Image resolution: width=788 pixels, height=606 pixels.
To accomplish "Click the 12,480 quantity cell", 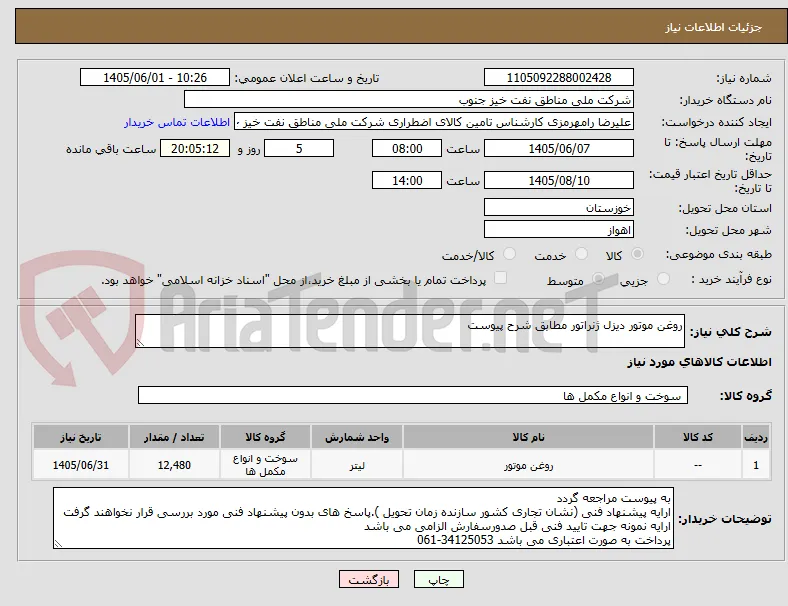I will pos(174,465).
